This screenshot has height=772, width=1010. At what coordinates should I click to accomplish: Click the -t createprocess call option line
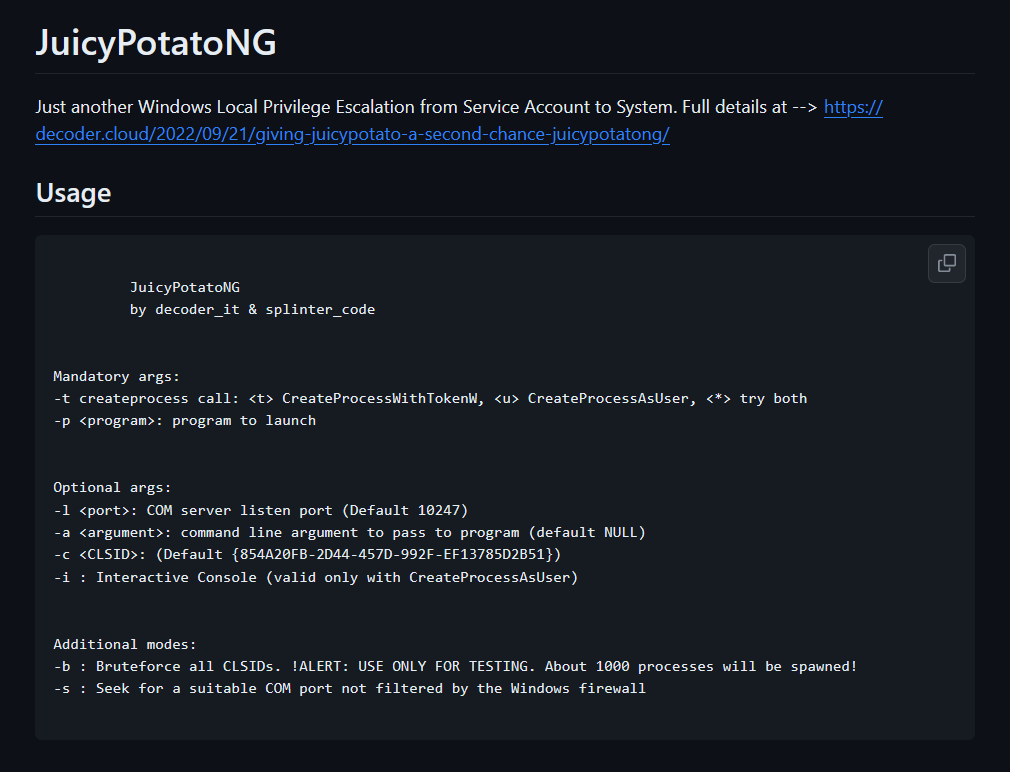[430, 399]
